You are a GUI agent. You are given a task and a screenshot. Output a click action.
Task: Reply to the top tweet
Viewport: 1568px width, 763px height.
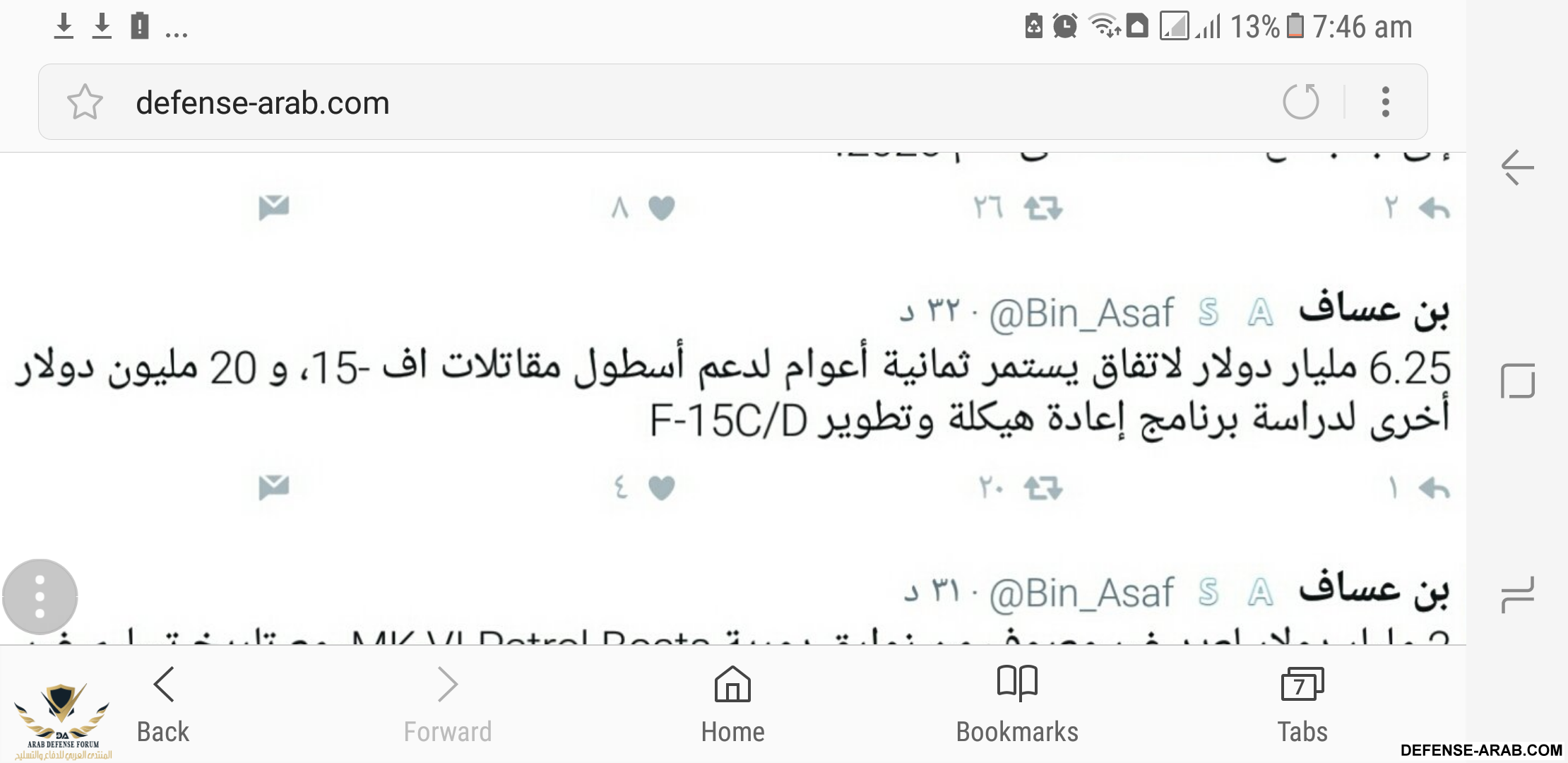coord(1434,208)
